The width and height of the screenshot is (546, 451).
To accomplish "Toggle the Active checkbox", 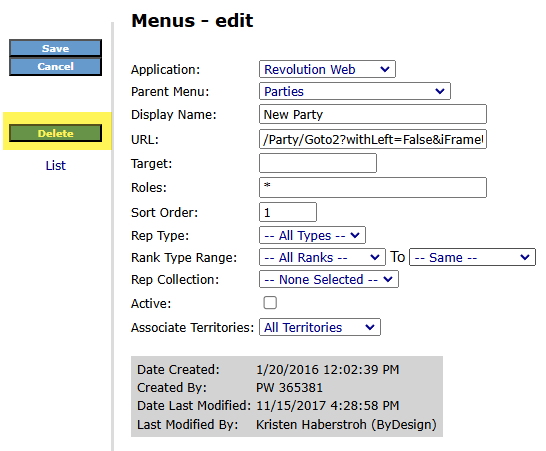I will point(270,303).
